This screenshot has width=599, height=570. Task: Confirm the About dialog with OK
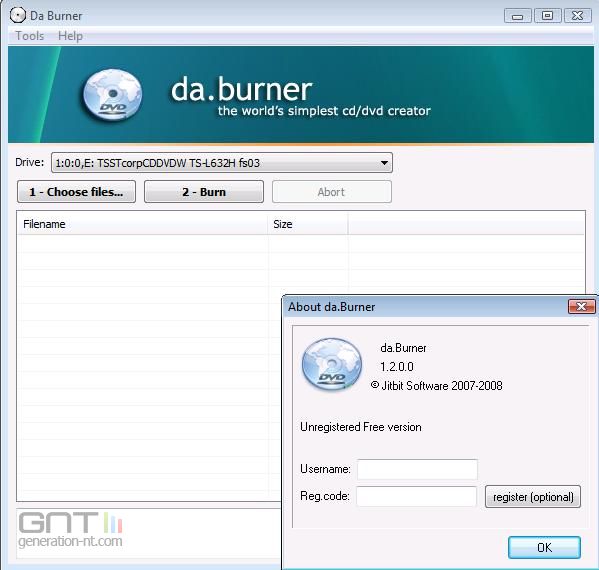coord(544,547)
